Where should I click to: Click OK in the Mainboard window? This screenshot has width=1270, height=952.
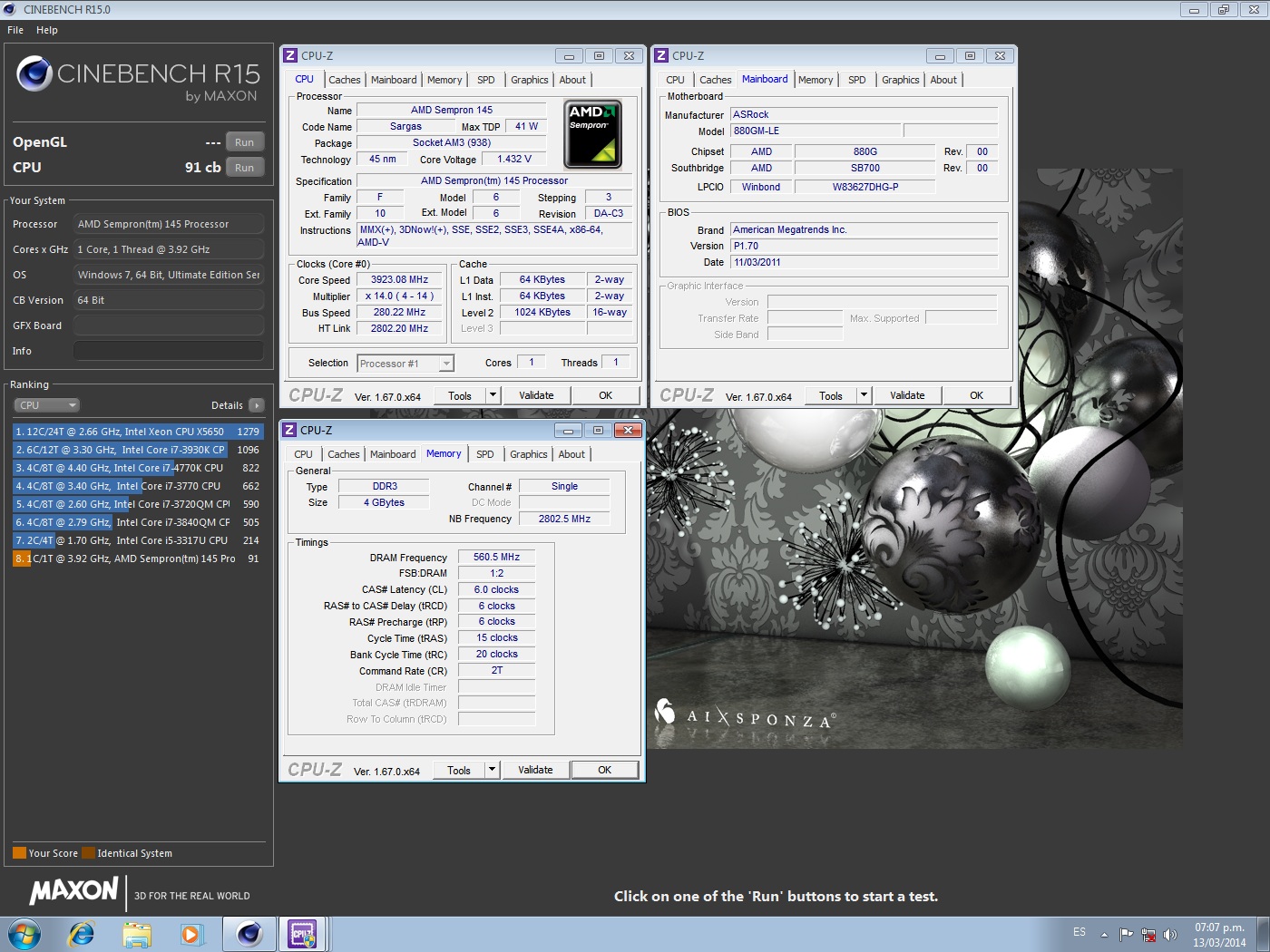977,395
